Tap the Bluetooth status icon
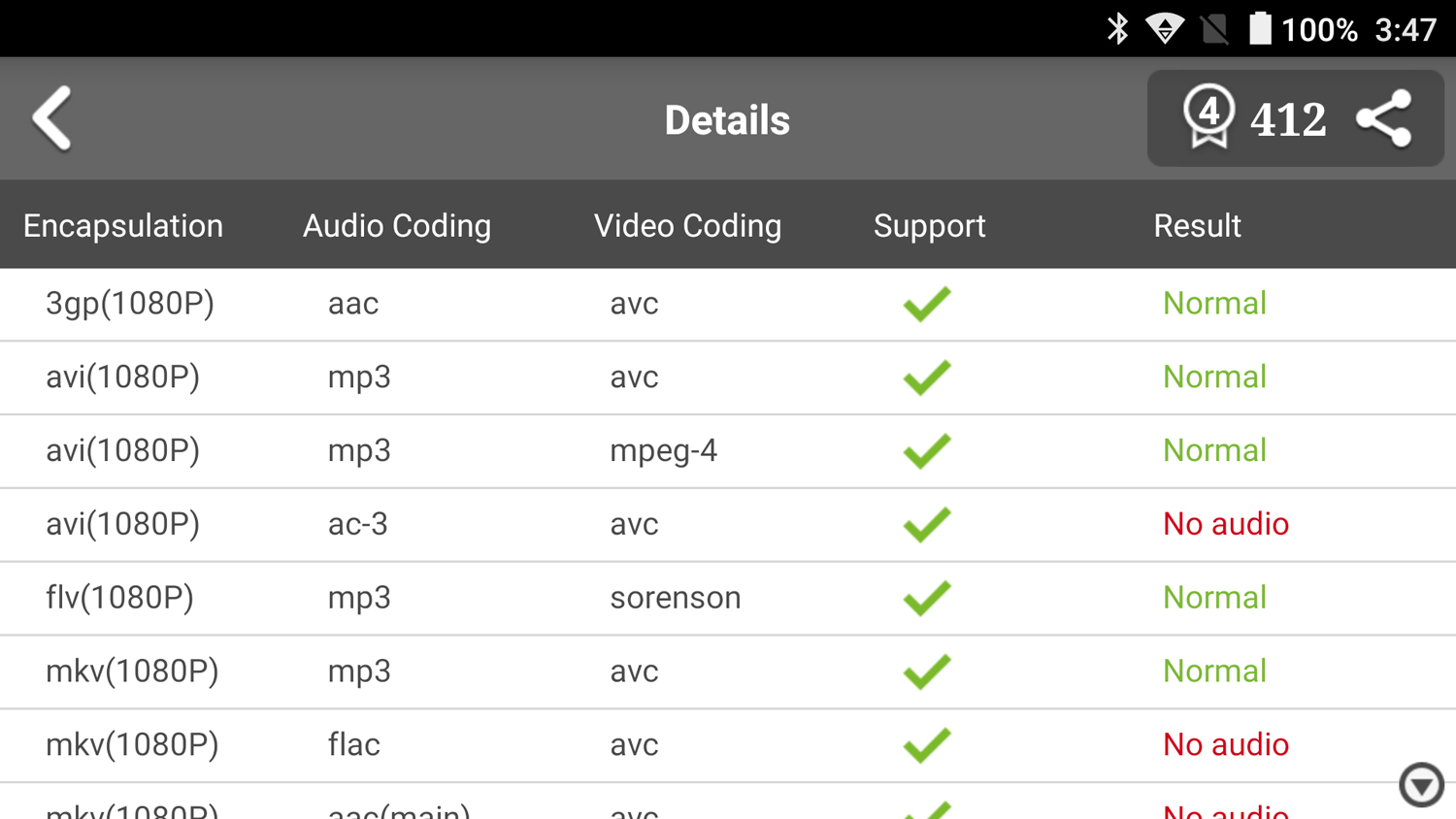Image resolution: width=1456 pixels, height=819 pixels. (1118, 29)
